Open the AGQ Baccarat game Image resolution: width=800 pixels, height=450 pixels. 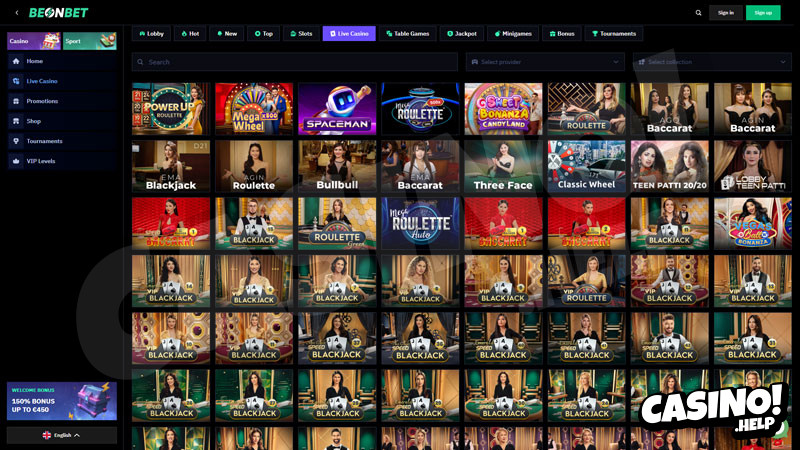670,109
